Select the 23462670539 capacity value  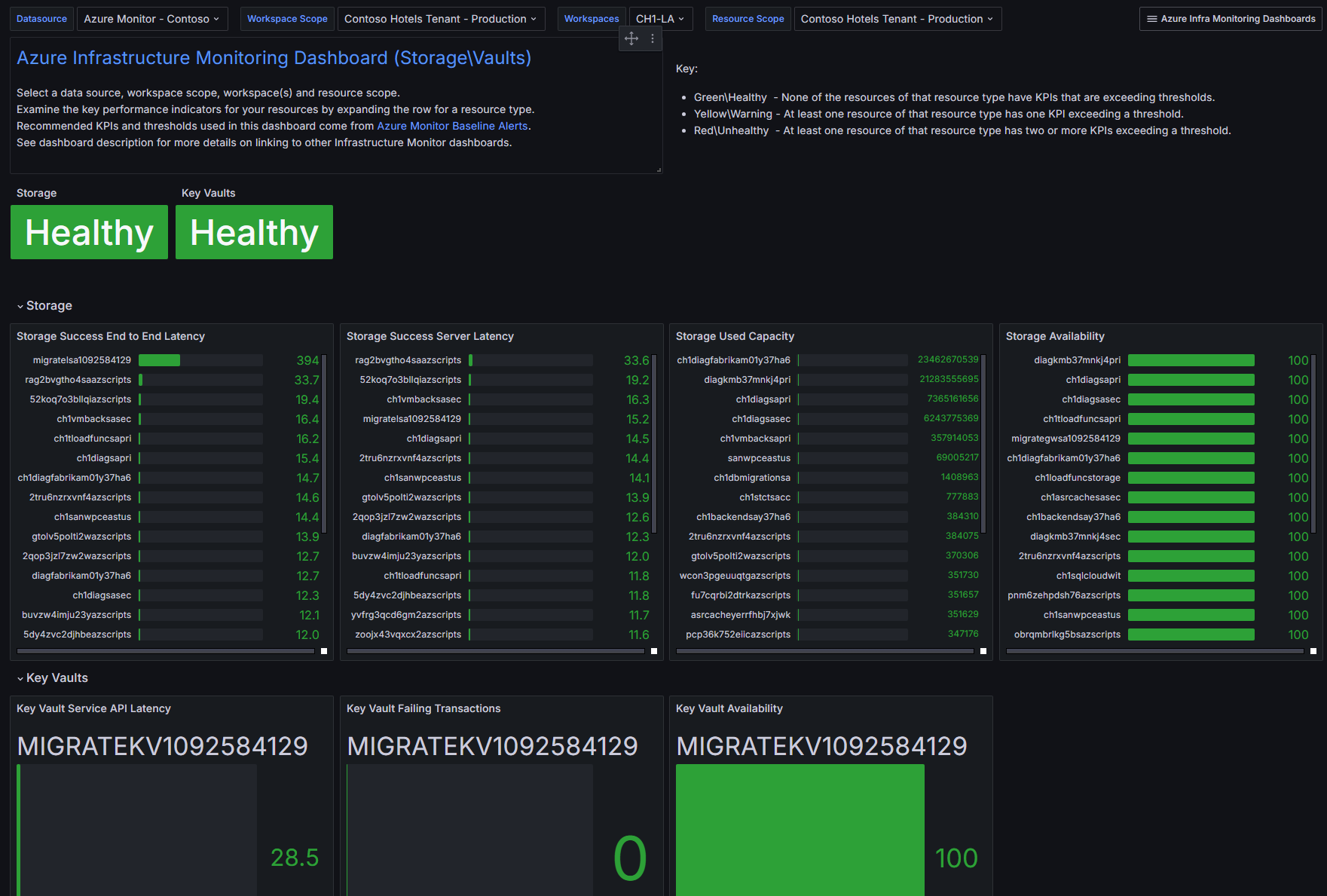click(948, 359)
